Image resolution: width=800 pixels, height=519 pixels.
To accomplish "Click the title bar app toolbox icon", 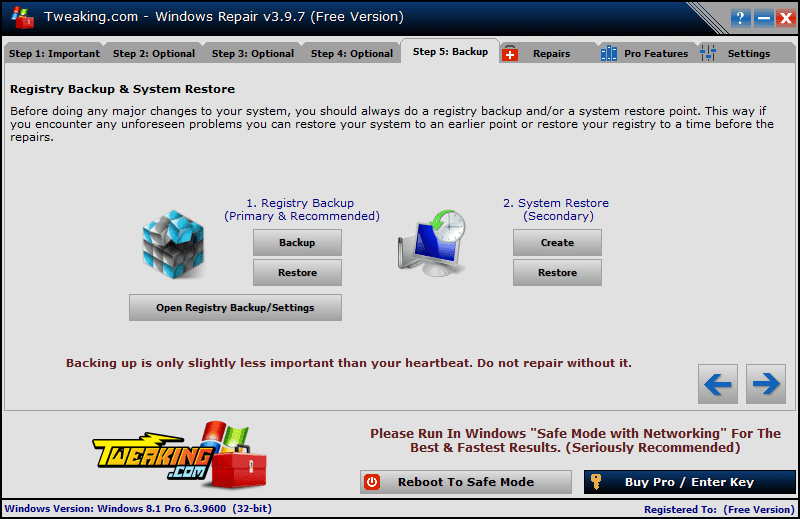I will coord(23,17).
